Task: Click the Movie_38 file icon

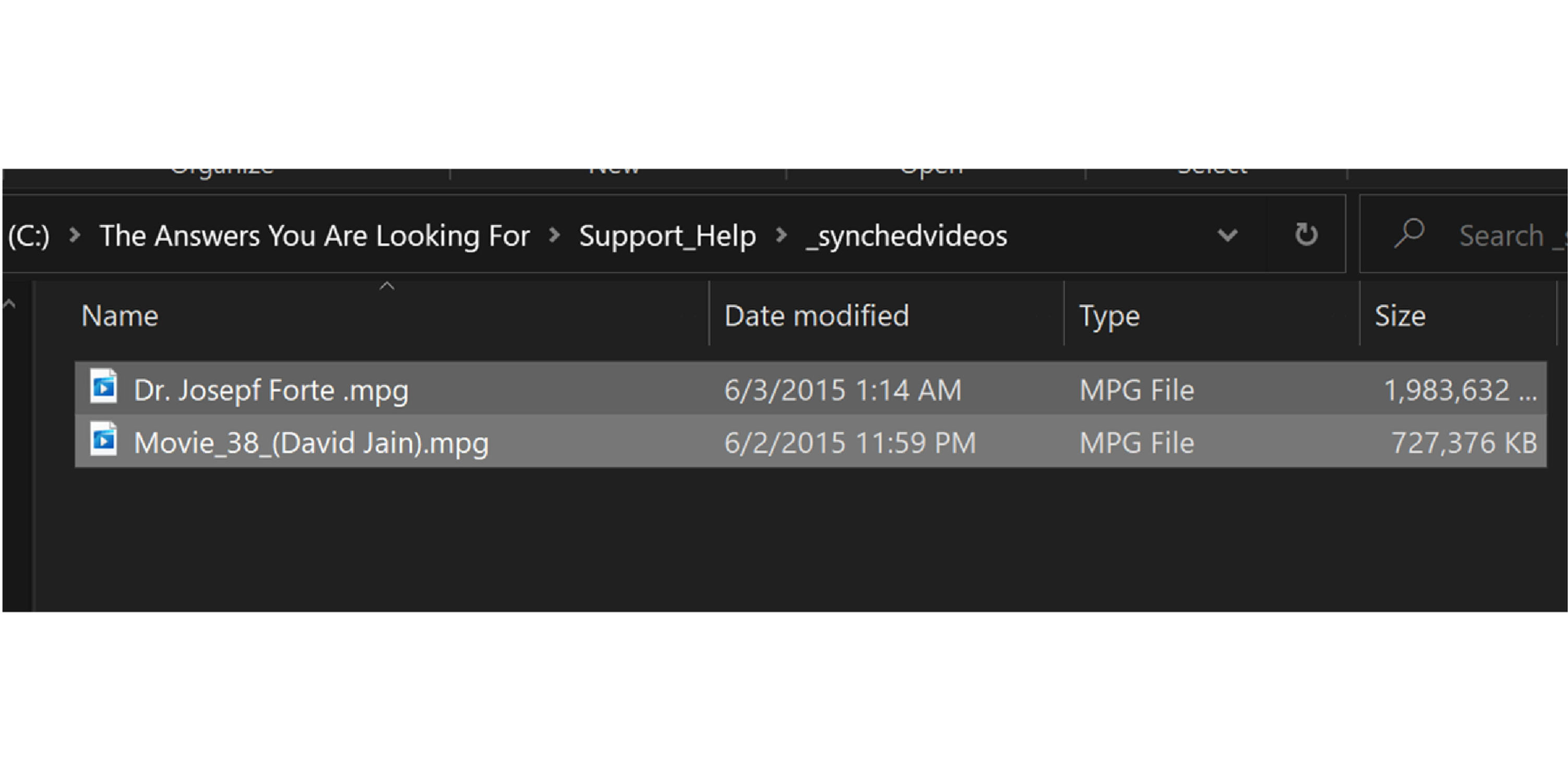Action: [x=103, y=439]
